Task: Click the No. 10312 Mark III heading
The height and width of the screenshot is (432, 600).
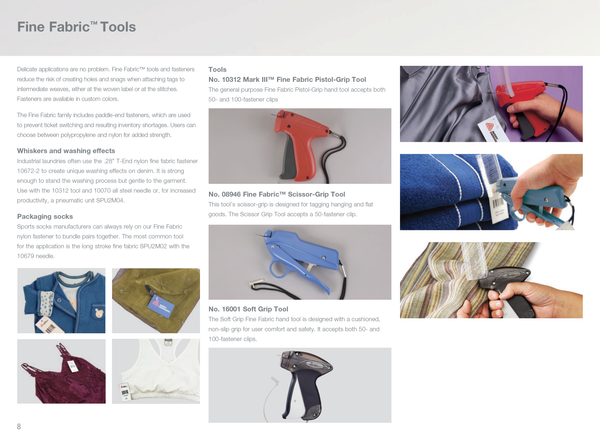Action: [287, 80]
